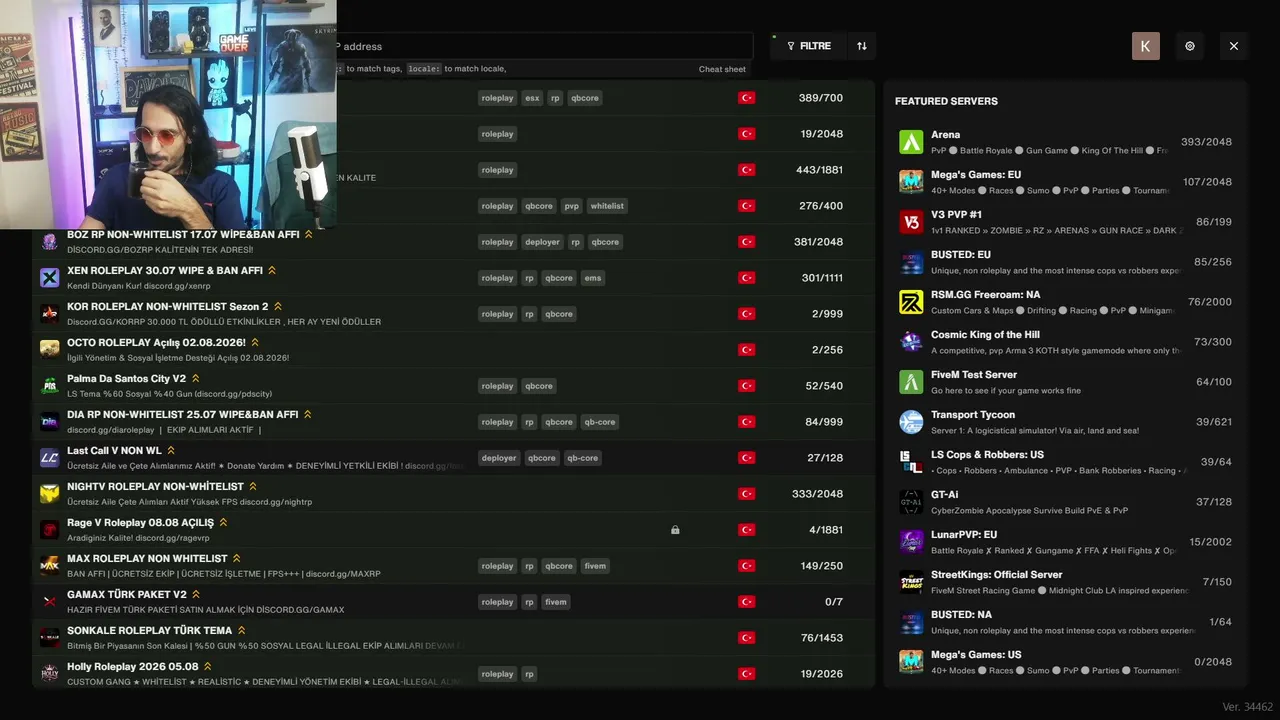Open Mega's Games: EU featured server

pyautogui.click(x=1066, y=182)
